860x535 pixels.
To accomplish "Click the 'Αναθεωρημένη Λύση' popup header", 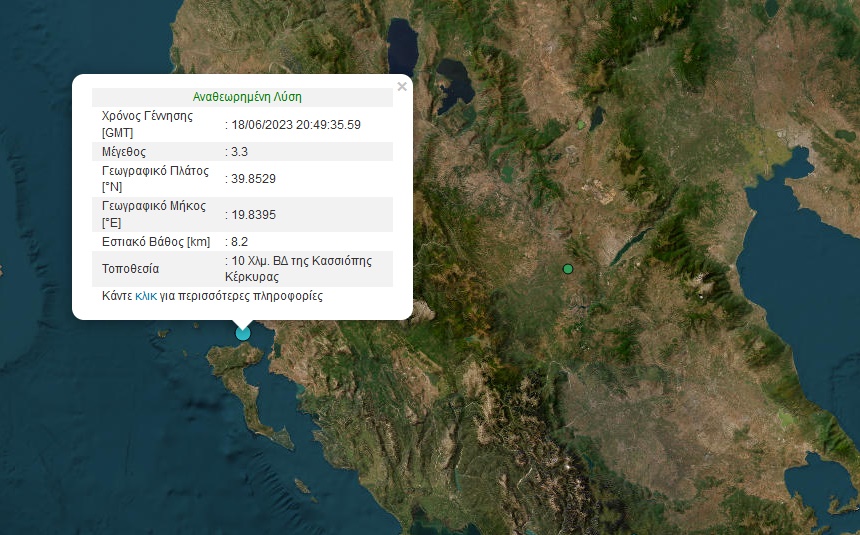I will (247, 97).
